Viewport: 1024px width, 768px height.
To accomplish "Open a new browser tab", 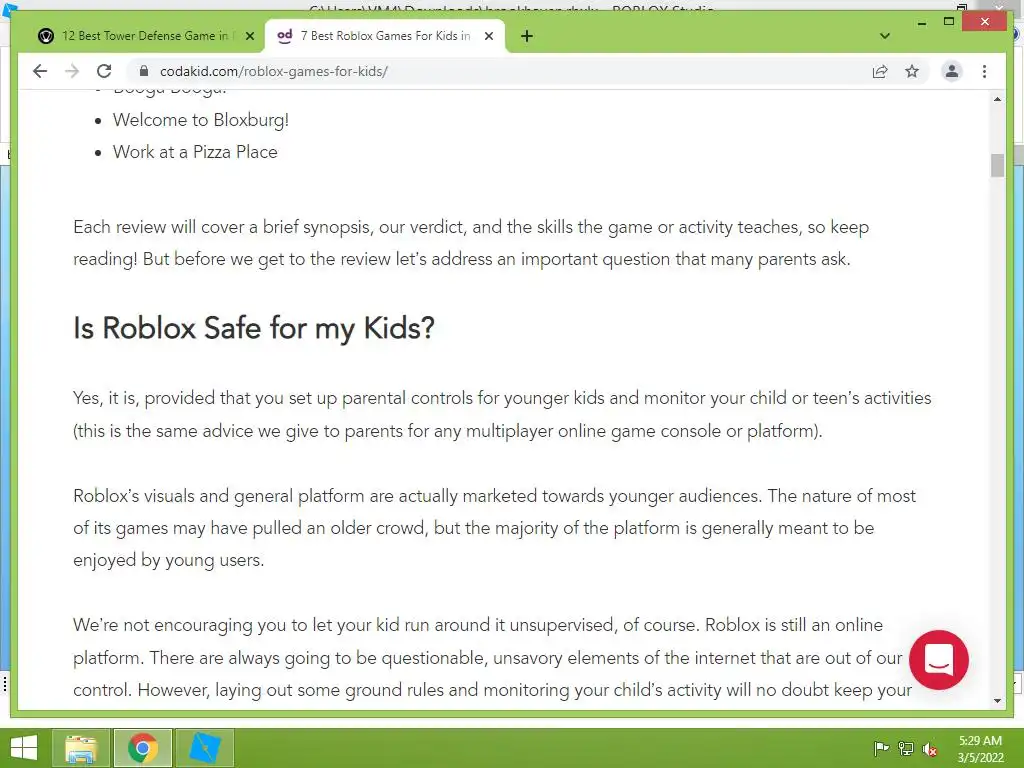I will pyautogui.click(x=527, y=36).
